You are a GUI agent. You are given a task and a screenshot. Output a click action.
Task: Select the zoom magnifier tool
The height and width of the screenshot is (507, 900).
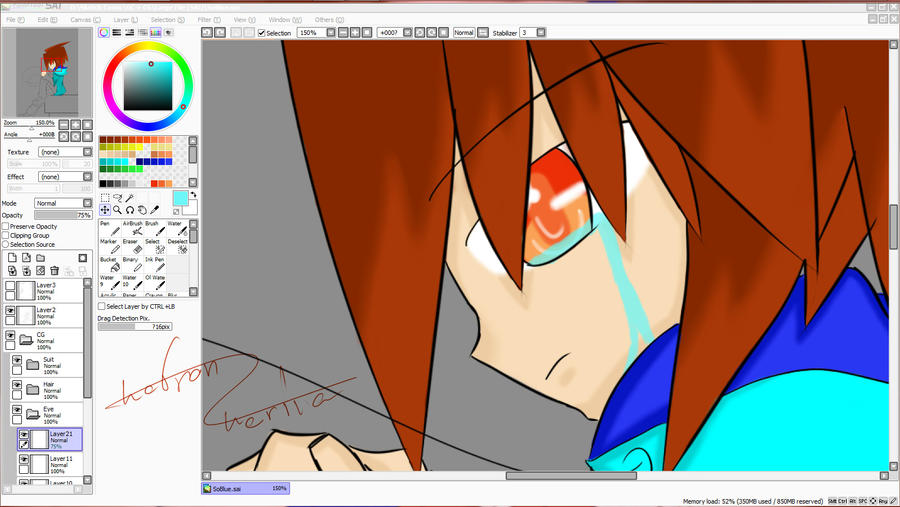(x=118, y=210)
